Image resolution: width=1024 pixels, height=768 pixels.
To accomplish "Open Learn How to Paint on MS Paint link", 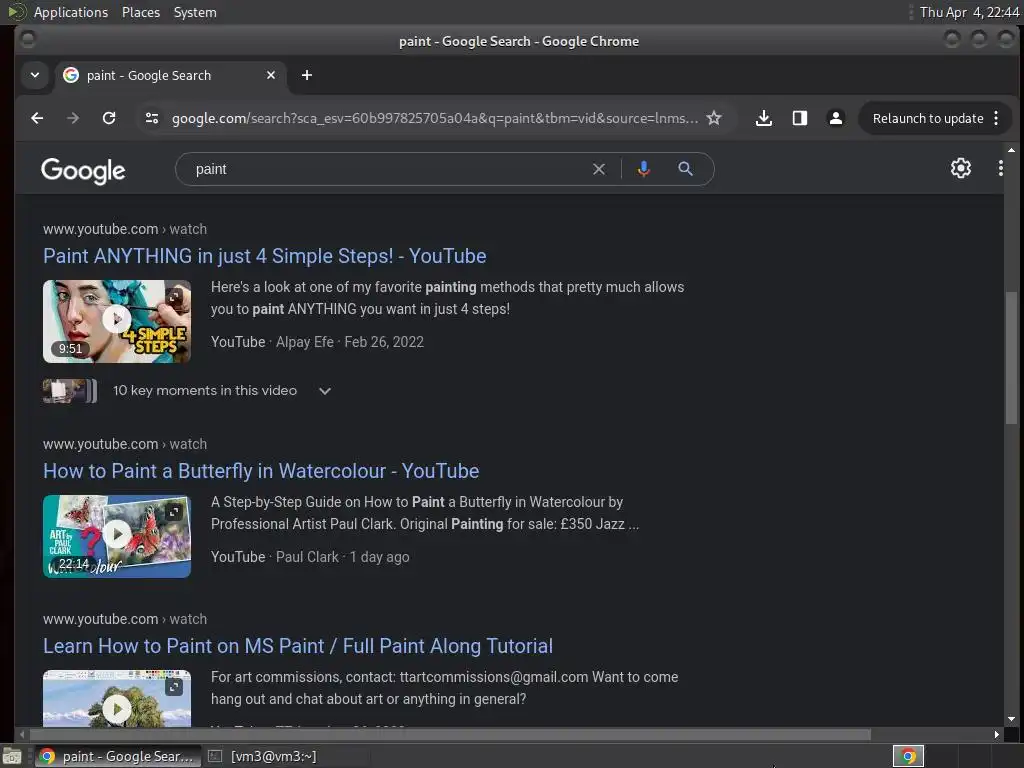I will click(x=298, y=646).
